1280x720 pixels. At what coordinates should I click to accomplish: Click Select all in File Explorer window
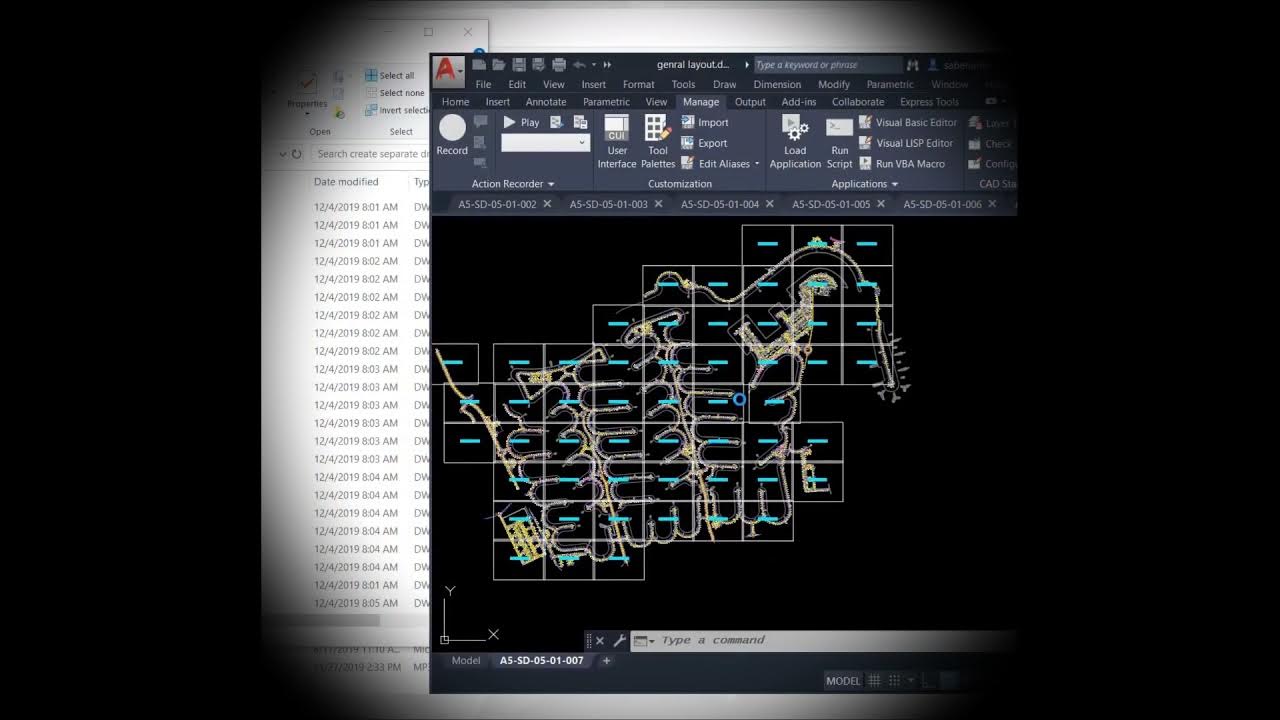(389, 75)
